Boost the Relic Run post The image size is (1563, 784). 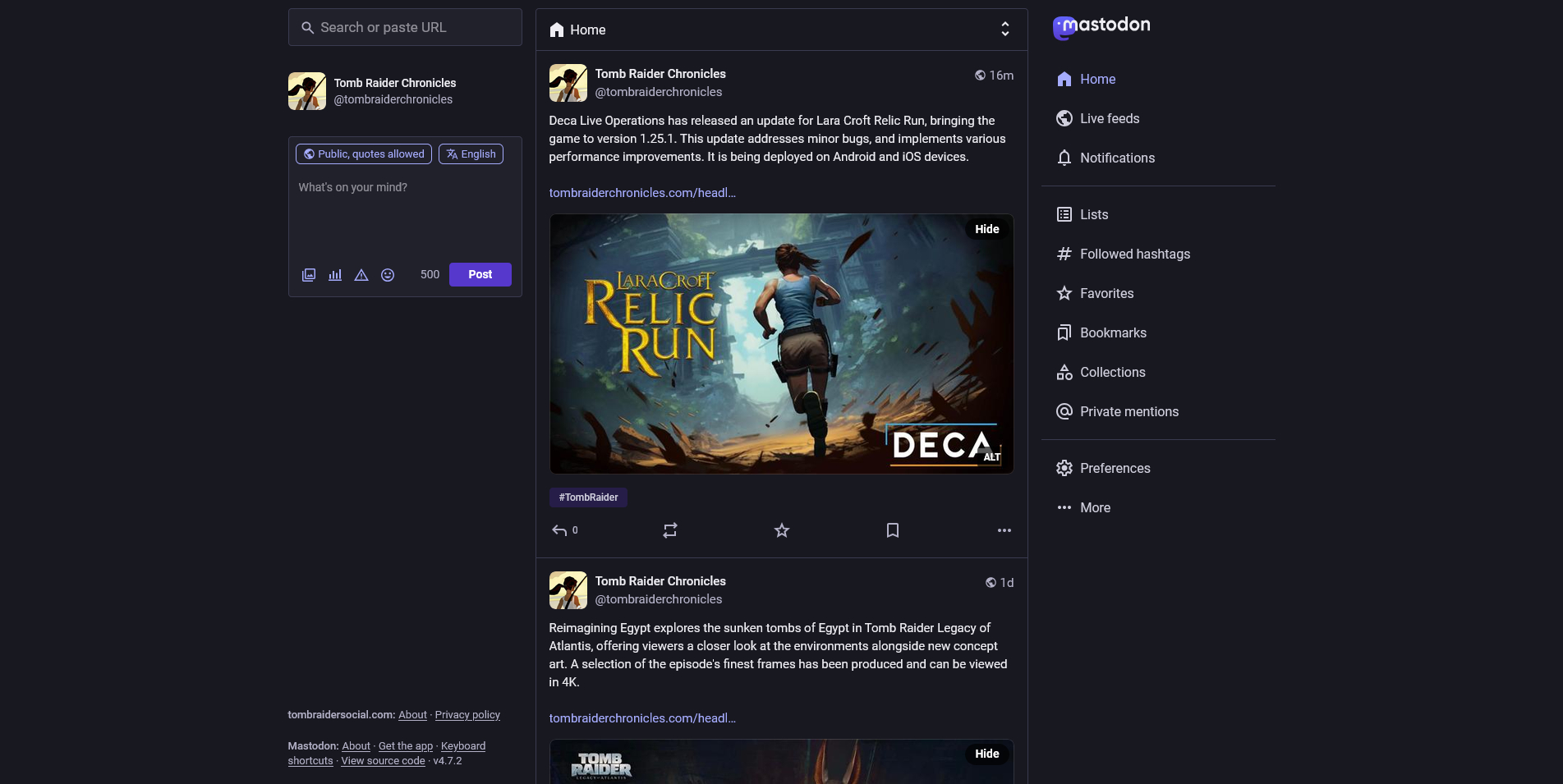(x=670, y=530)
